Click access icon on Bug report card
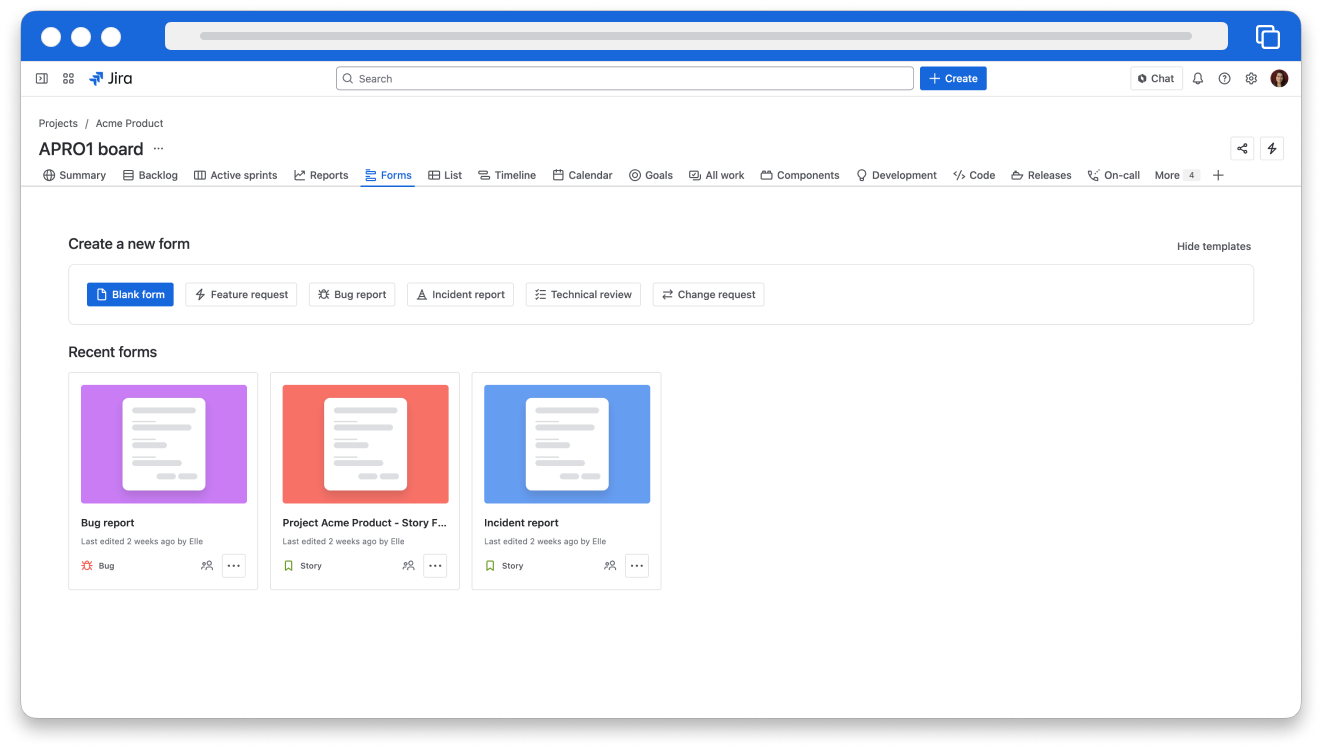1322x749 pixels. pos(207,566)
